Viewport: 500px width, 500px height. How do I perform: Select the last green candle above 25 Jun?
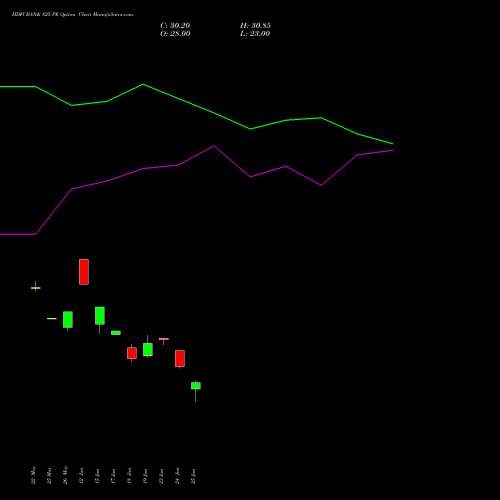coord(196,386)
